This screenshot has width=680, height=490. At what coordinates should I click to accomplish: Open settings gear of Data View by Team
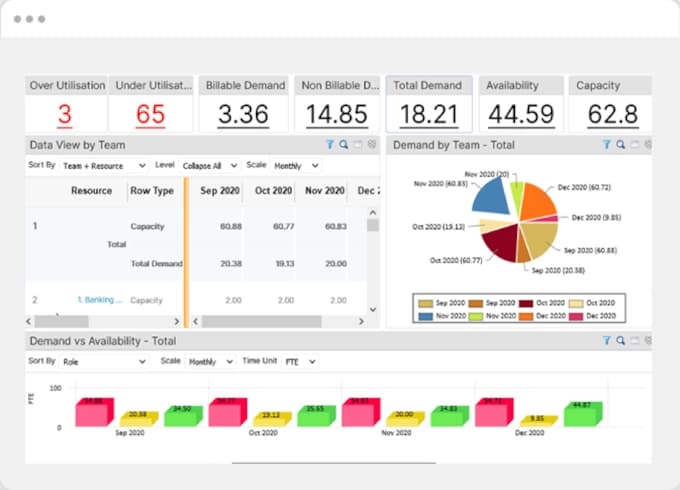(372, 144)
